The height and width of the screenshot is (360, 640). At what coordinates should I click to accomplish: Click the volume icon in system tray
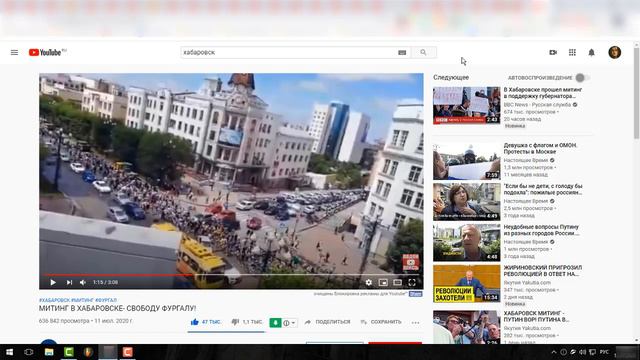click(582, 352)
